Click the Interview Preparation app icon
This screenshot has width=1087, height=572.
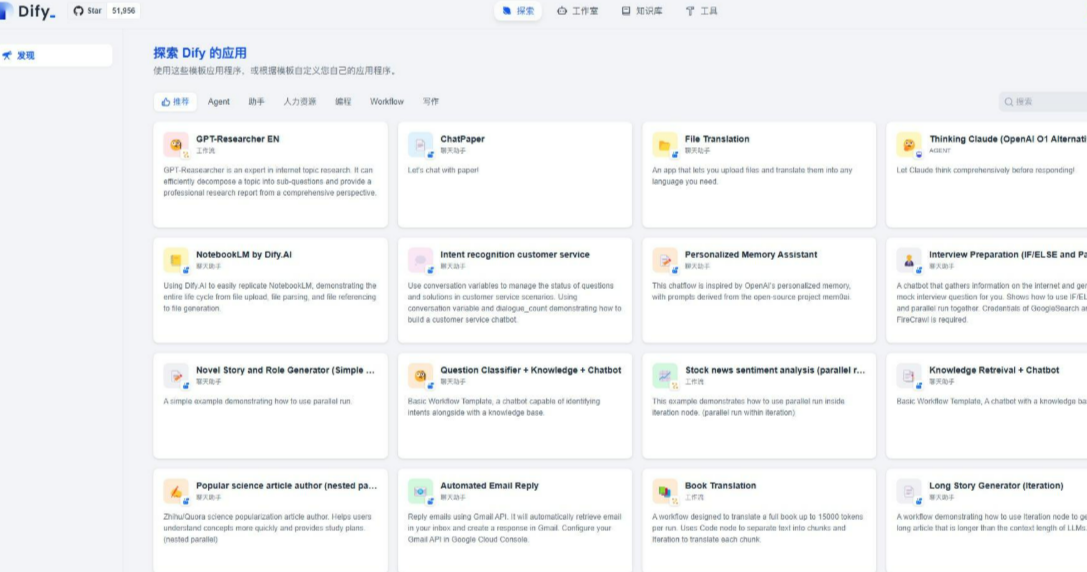[x=909, y=260]
